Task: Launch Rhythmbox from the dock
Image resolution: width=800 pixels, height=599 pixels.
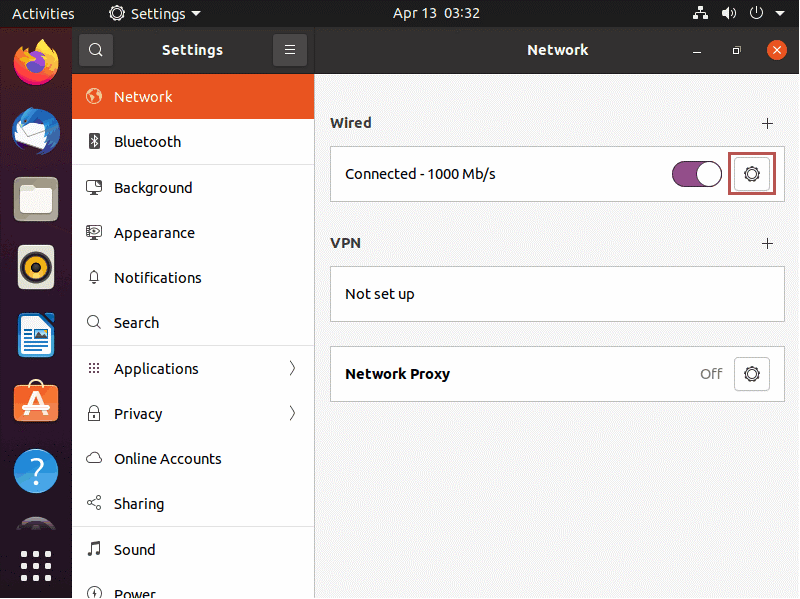Action: [36, 267]
